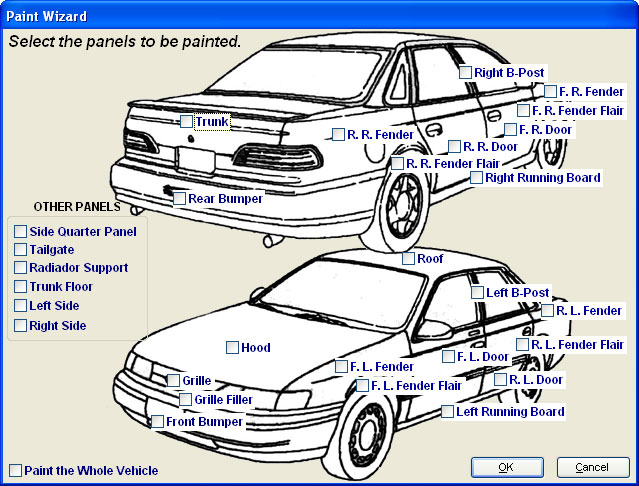Select the Left Running Board checkbox
Image resolution: width=639 pixels, height=486 pixels.
447,411
